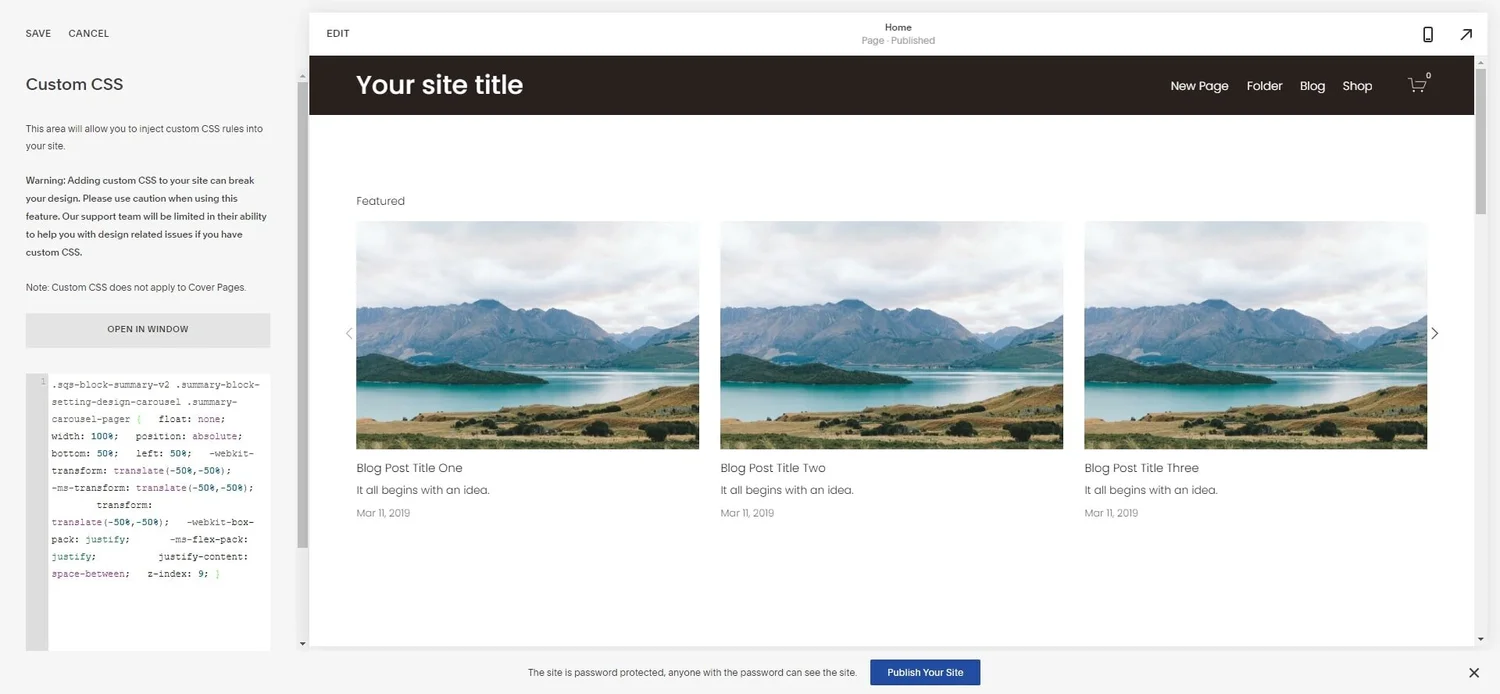Click the Folder navigation item

pyautogui.click(x=1264, y=85)
